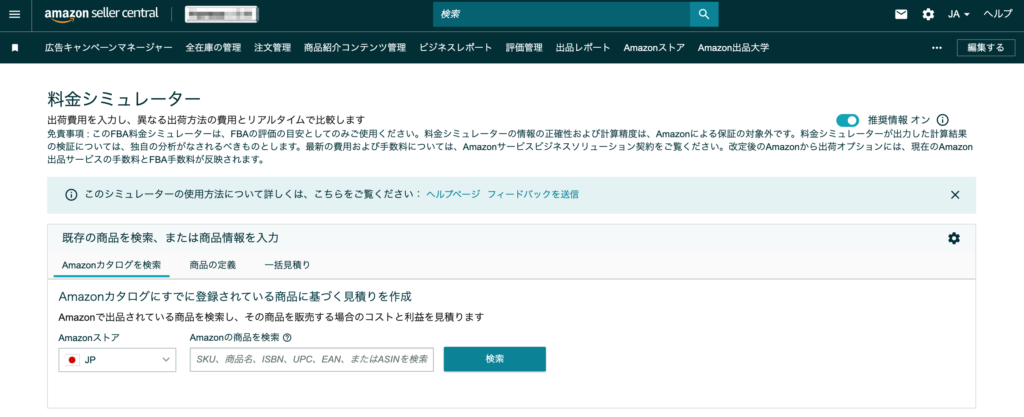The height and width of the screenshot is (417, 1024).
Task: Click the bookmark icon in navigation bar
Action: click(x=15, y=48)
